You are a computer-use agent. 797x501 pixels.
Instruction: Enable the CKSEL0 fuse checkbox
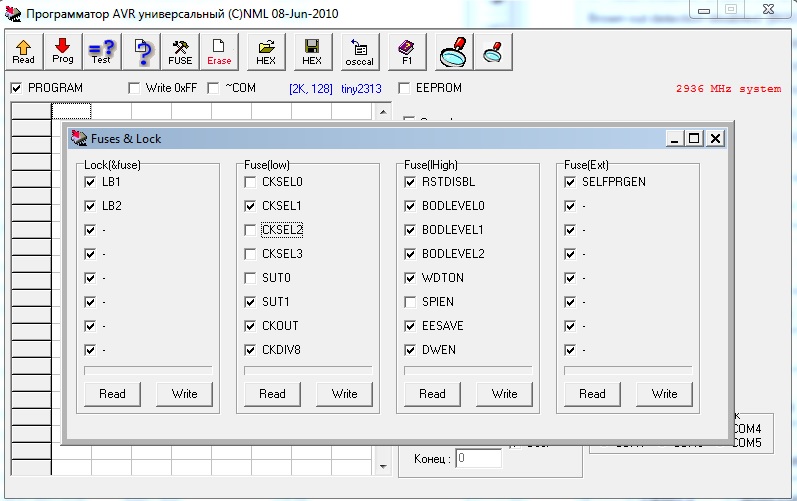tap(251, 182)
